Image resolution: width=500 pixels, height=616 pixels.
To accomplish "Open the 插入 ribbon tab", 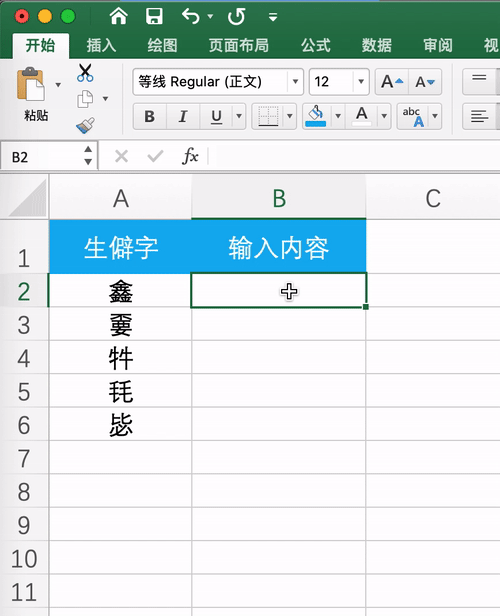I will (101, 46).
